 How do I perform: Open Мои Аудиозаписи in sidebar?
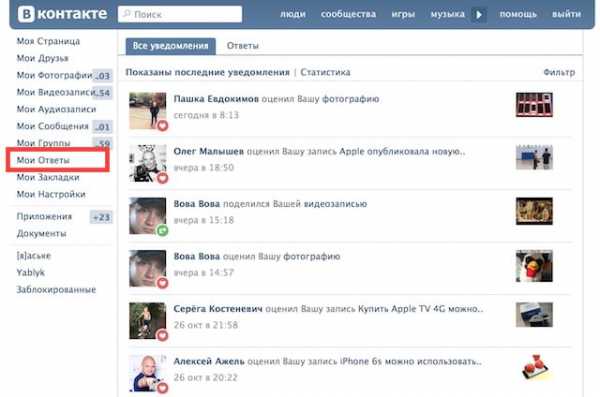[56, 109]
